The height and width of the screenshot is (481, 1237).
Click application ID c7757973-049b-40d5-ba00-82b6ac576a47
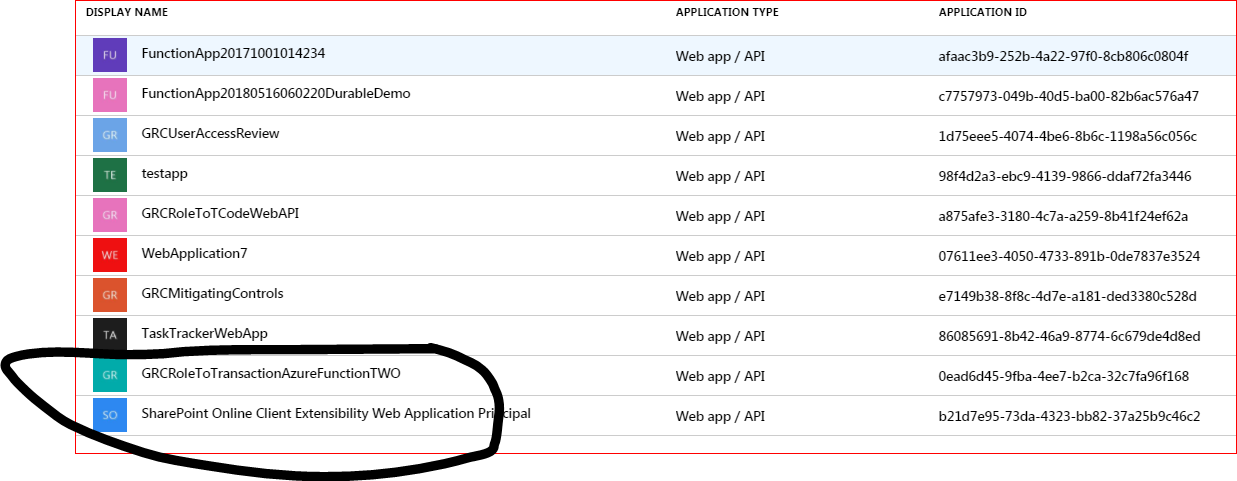coord(1068,96)
